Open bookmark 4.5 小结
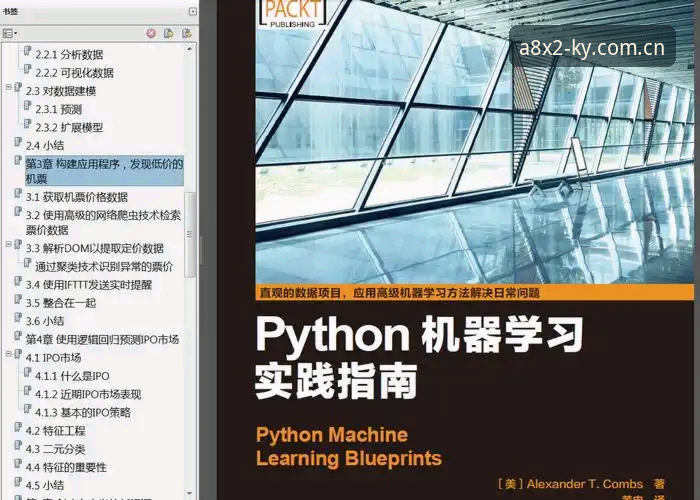This screenshot has width=700, height=500. click(x=45, y=485)
